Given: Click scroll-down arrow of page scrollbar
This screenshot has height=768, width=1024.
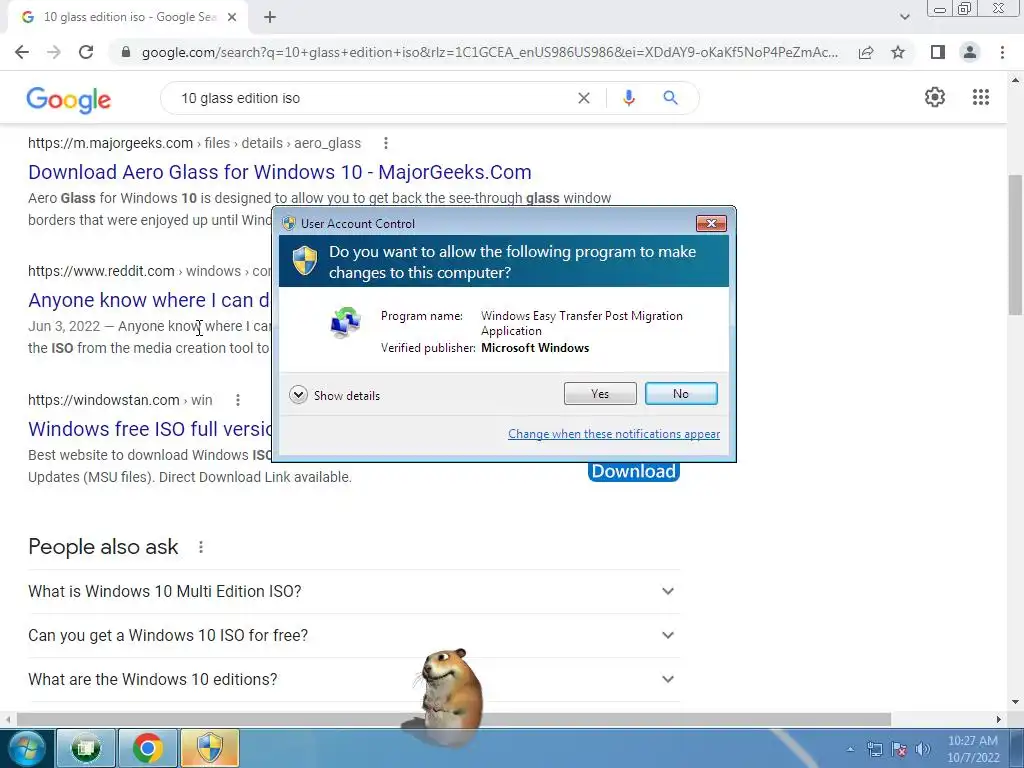Looking at the screenshot, I should pos(1015,702).
